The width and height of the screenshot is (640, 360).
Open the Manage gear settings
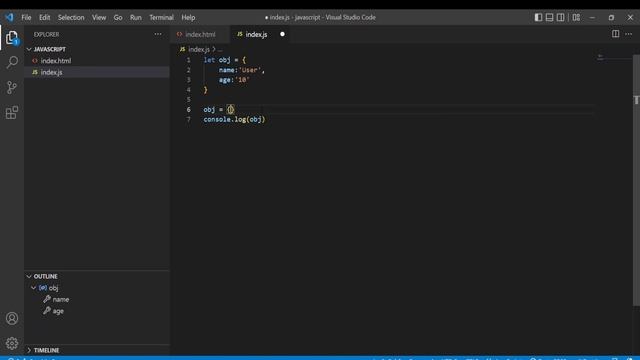tap(12, 343)
